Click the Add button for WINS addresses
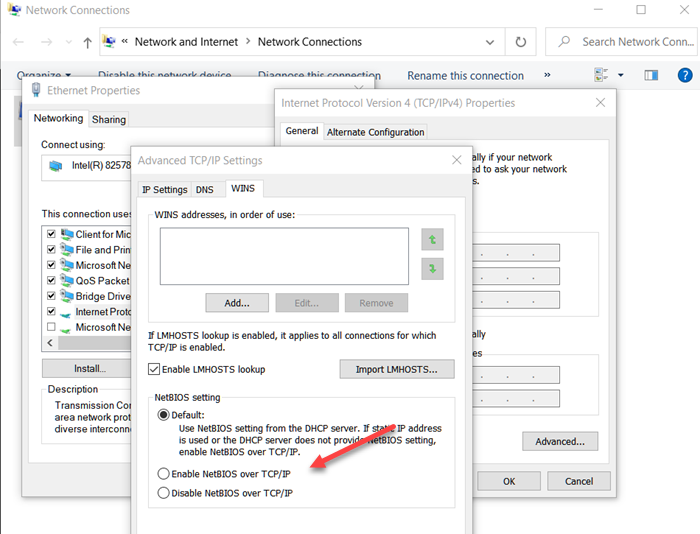This screenshot has height=534, width=700. coord(237,303)
